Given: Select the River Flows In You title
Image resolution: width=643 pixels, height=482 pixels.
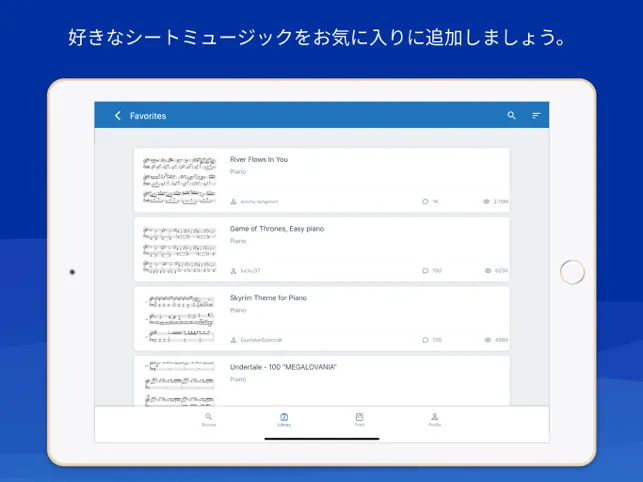Looking at the screenshot, I should [259, 160].
